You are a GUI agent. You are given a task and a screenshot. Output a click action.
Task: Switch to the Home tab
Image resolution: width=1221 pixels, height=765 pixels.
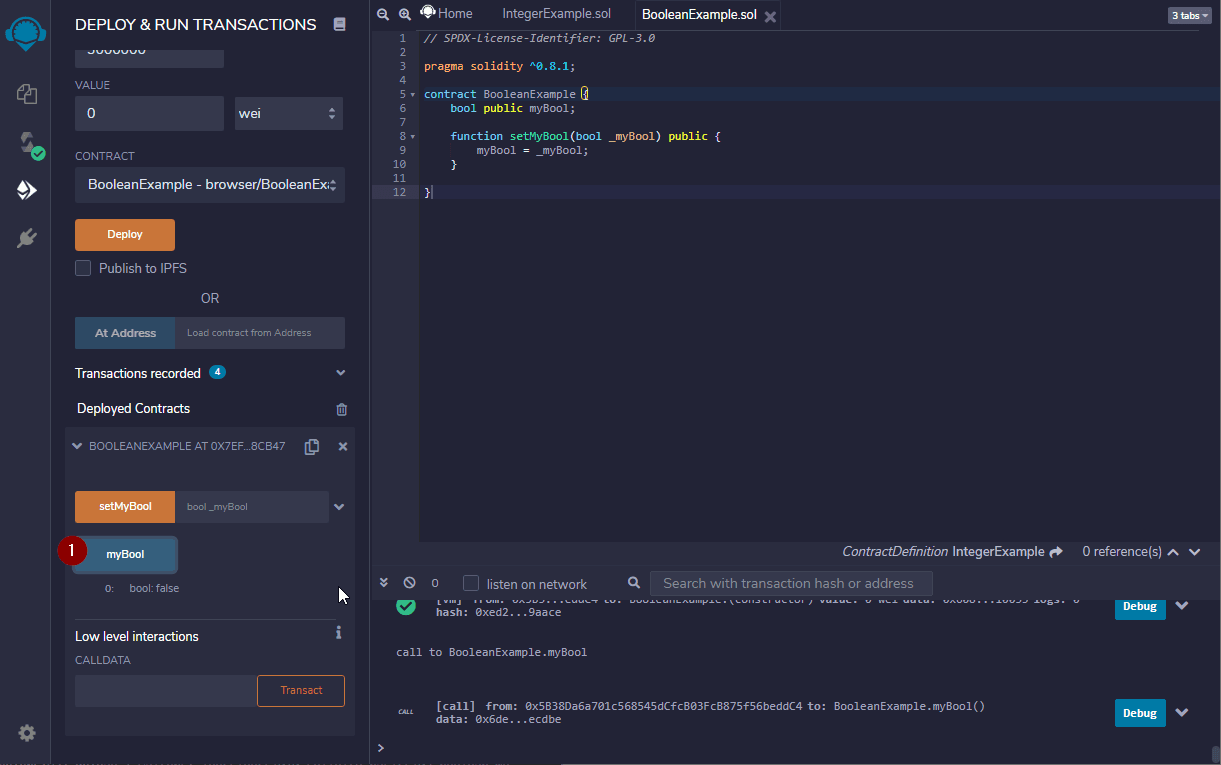click(447, 14)
